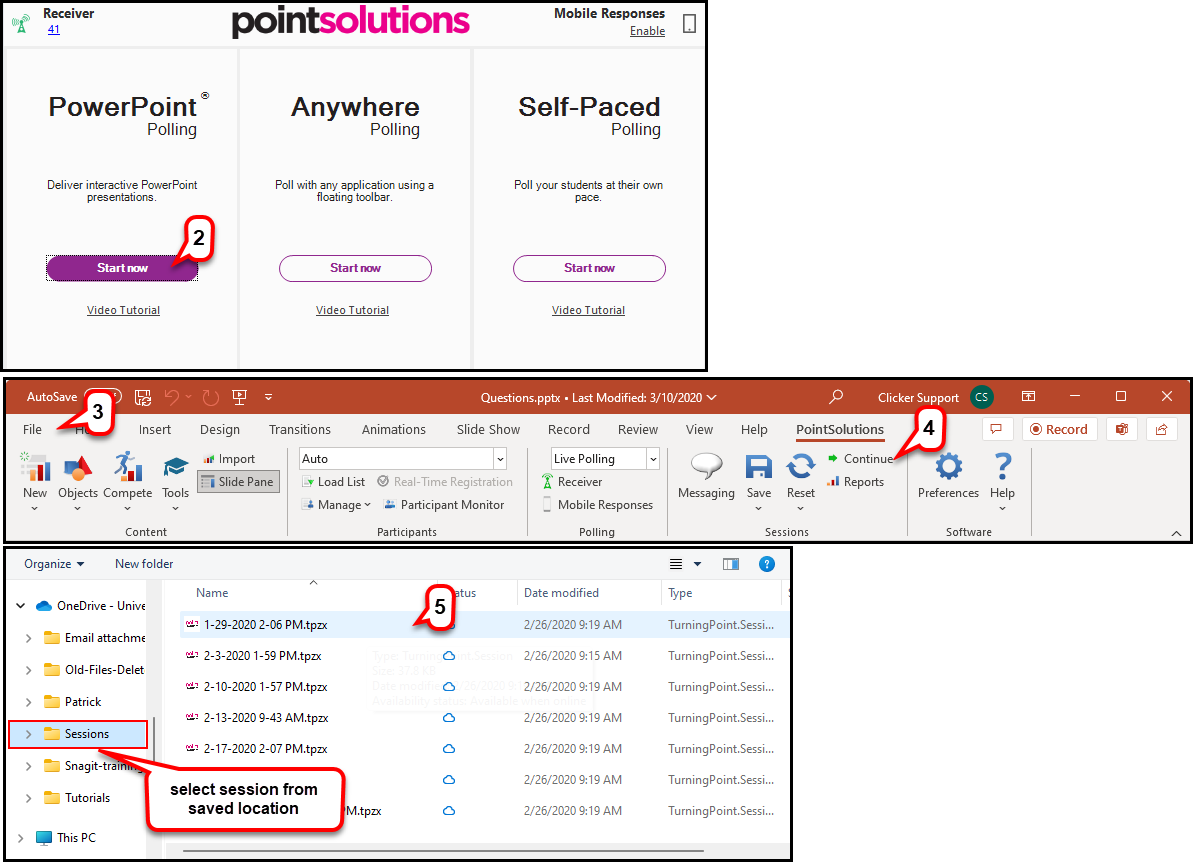Toggle the Mobile Responses checkbox in ribbon
This screenshot has height=862, width=1193.
click(547, 504)
